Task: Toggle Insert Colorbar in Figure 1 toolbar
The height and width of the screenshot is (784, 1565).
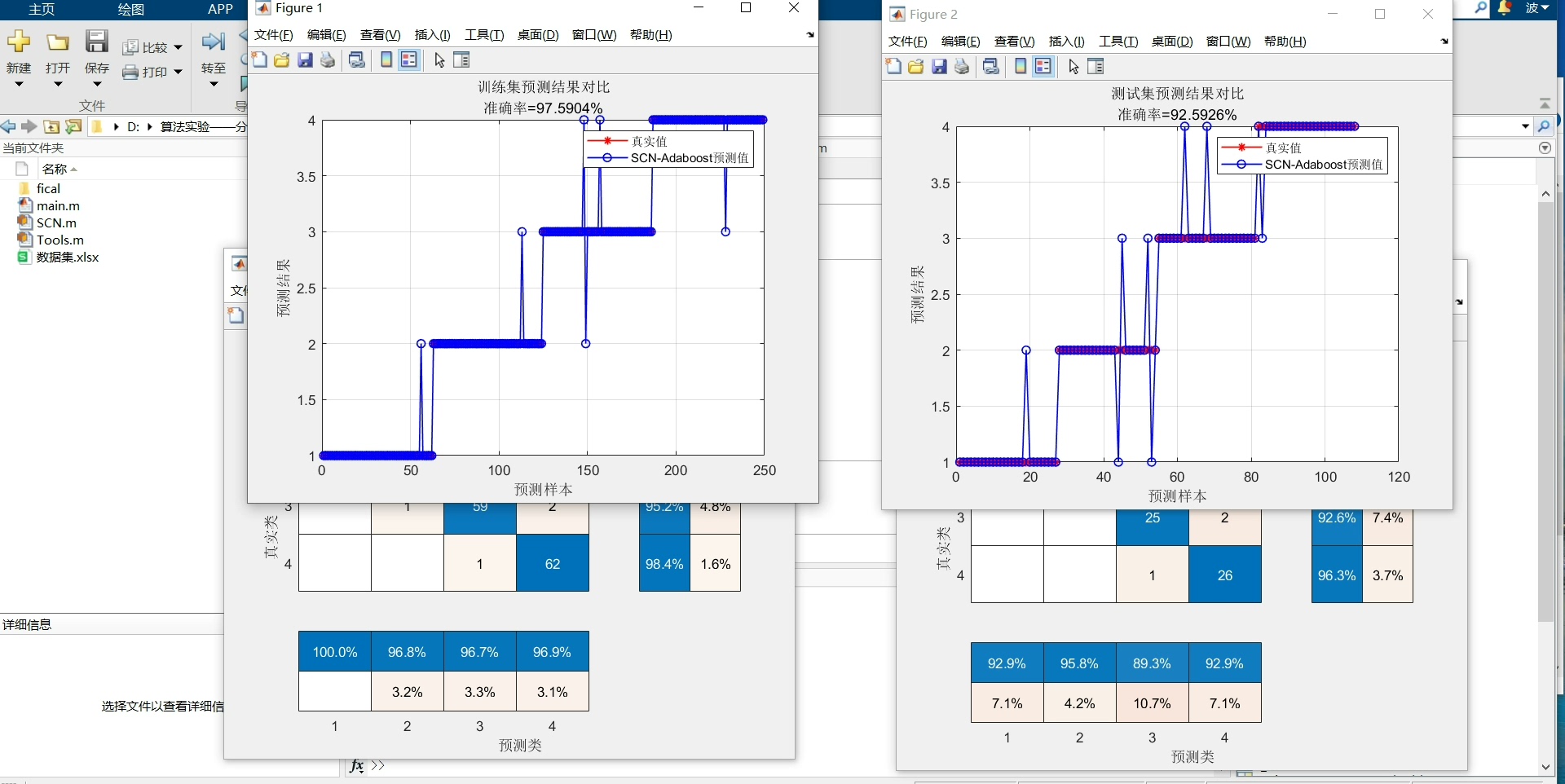Action: pyautogui.click(x=386, y=59)
